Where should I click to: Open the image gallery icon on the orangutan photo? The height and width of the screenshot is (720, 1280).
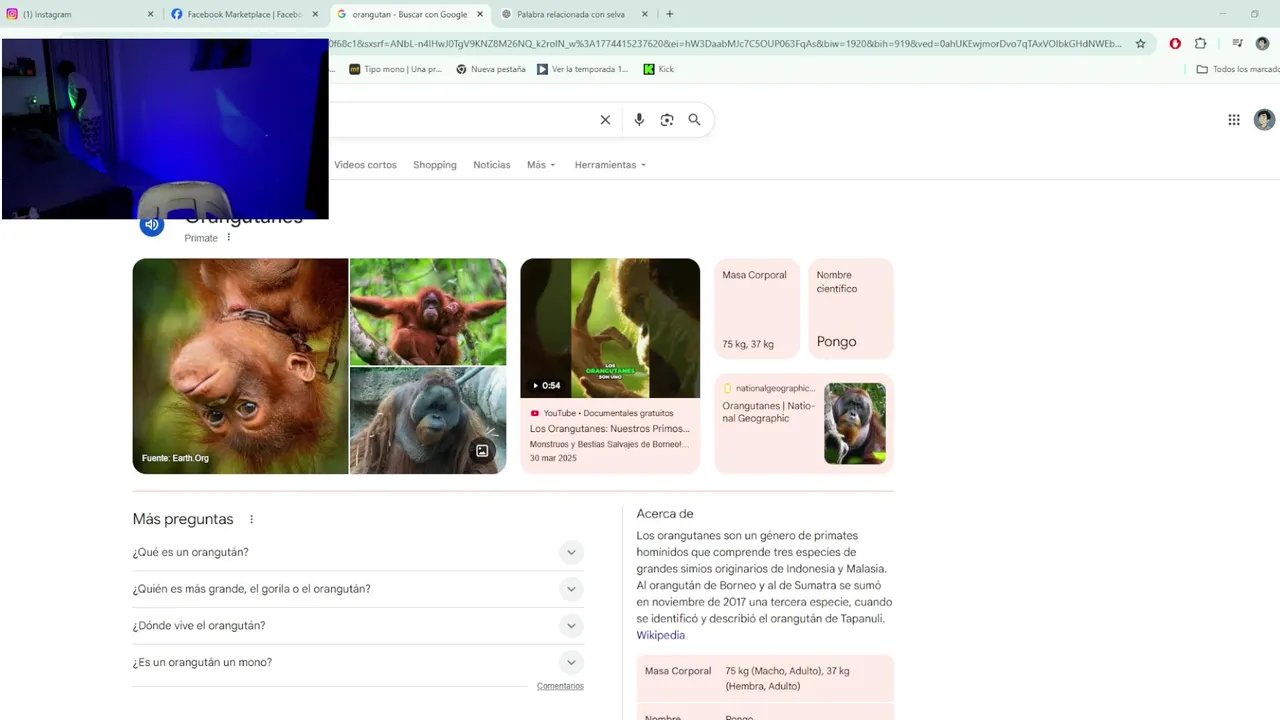pyautogui.click(x=482, y=451)
